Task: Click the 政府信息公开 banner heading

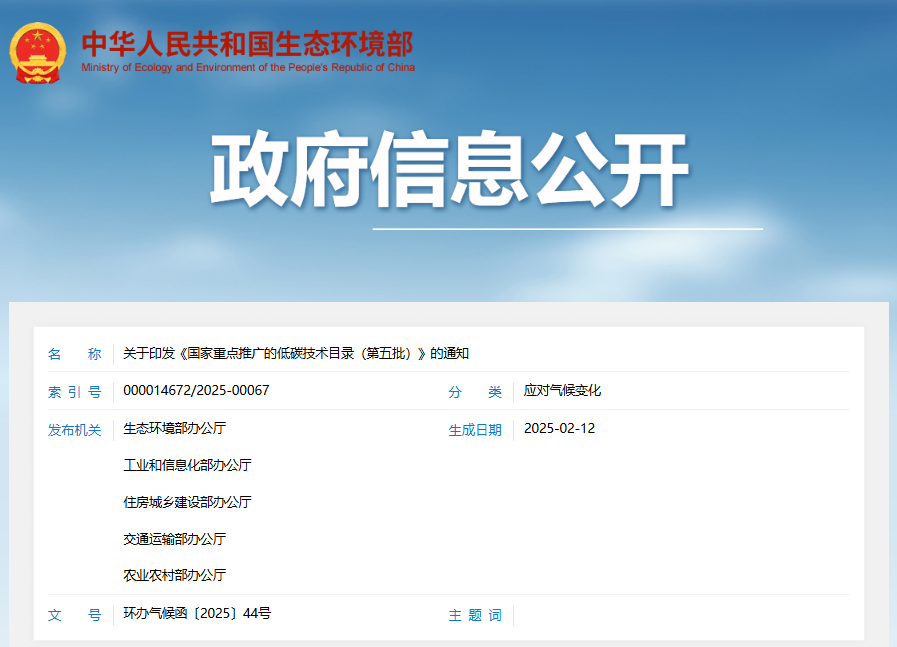Action: (449, 171)
